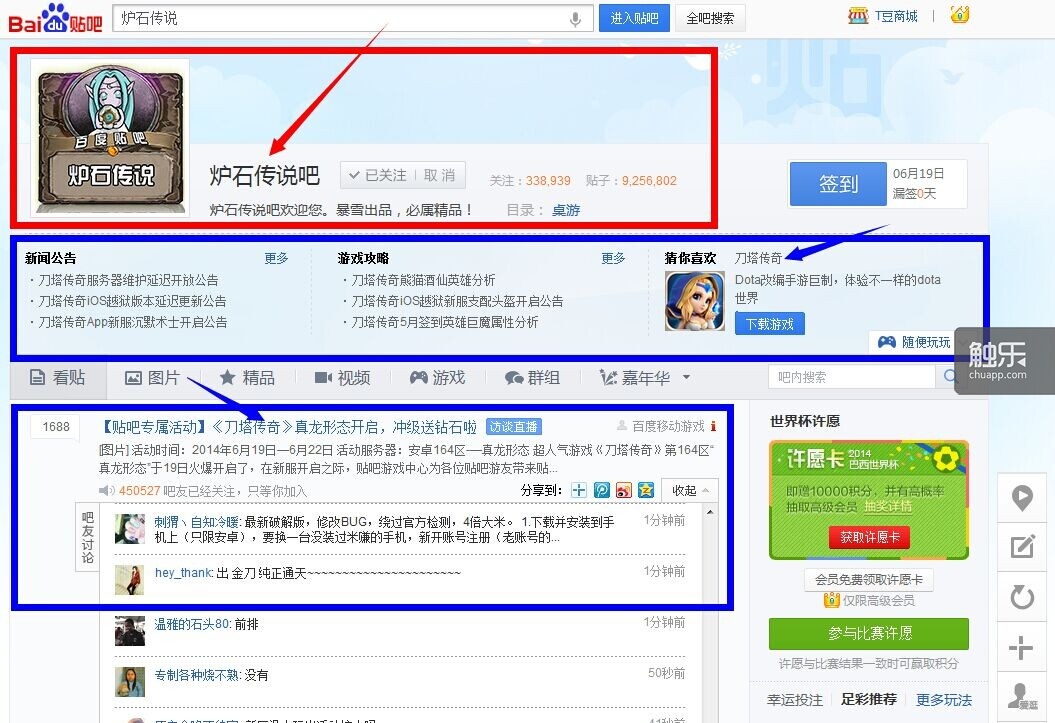Switch to the 图片 tab
Screen dimensions: 1055x723
[153, 378]
